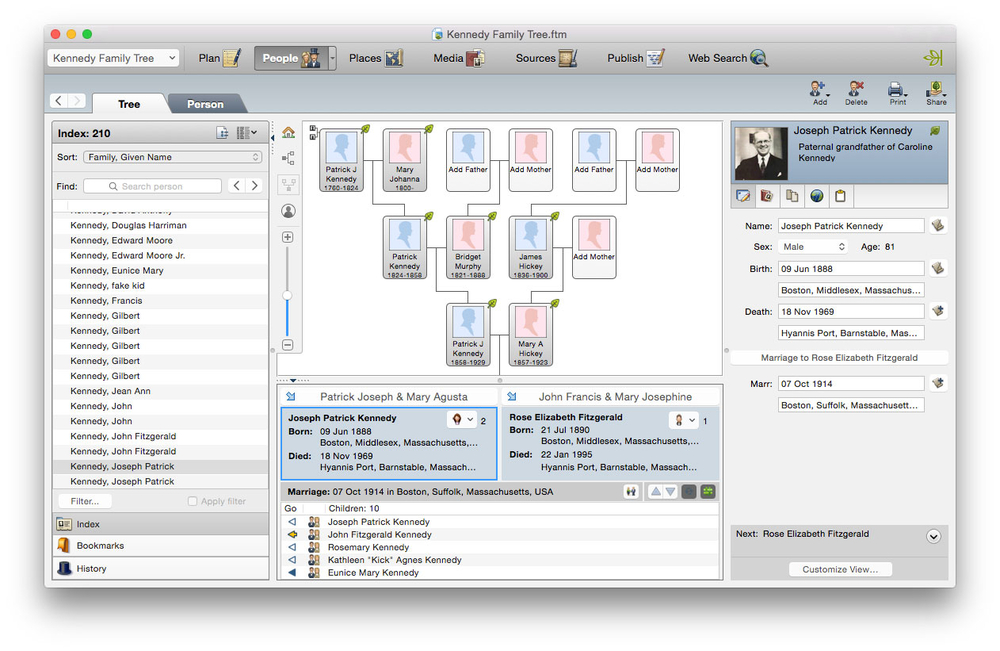Image resolution: width=1000 pixels, height=651 pixels.
Task: Click source icon next to Marr field
Action: tap(938, 383)
